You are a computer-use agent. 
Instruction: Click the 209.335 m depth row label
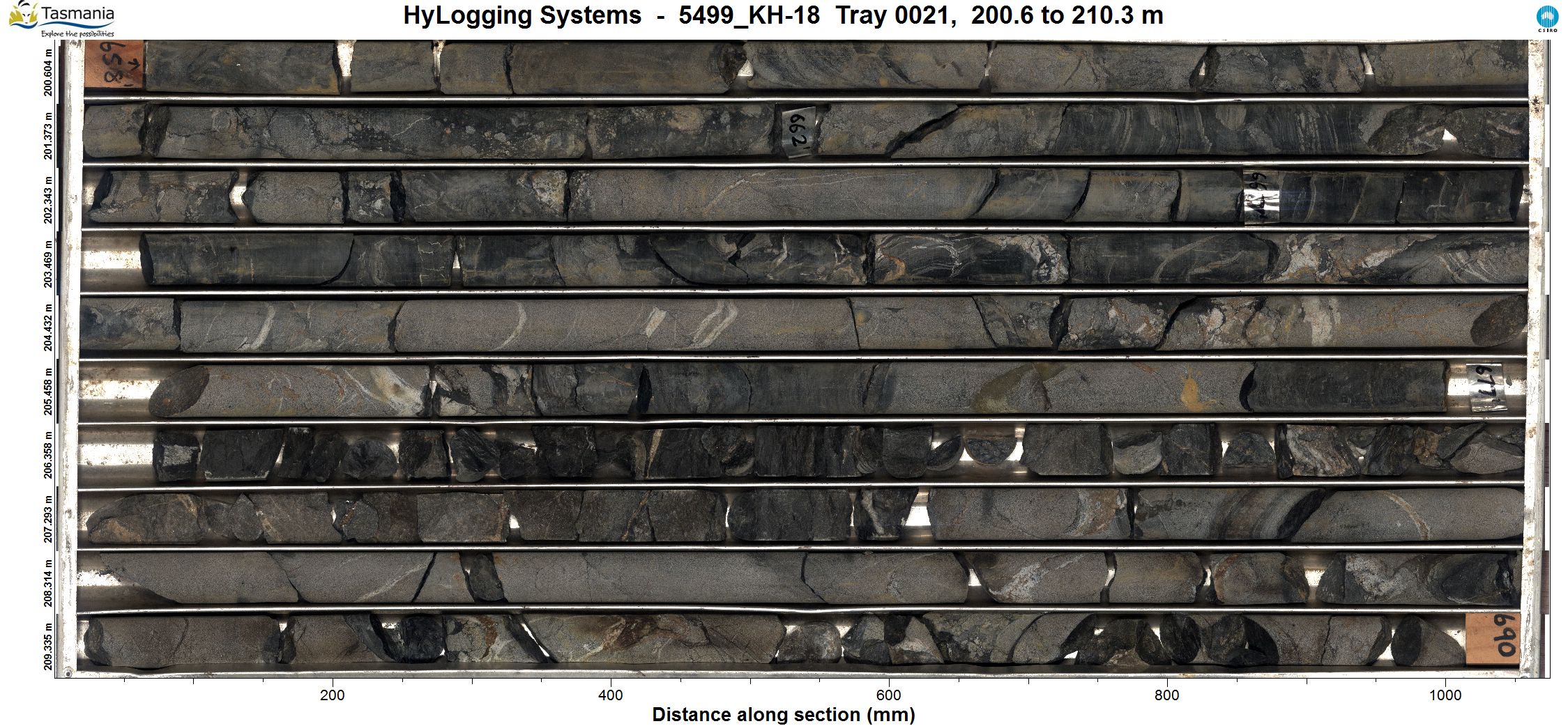coord(48,647)
